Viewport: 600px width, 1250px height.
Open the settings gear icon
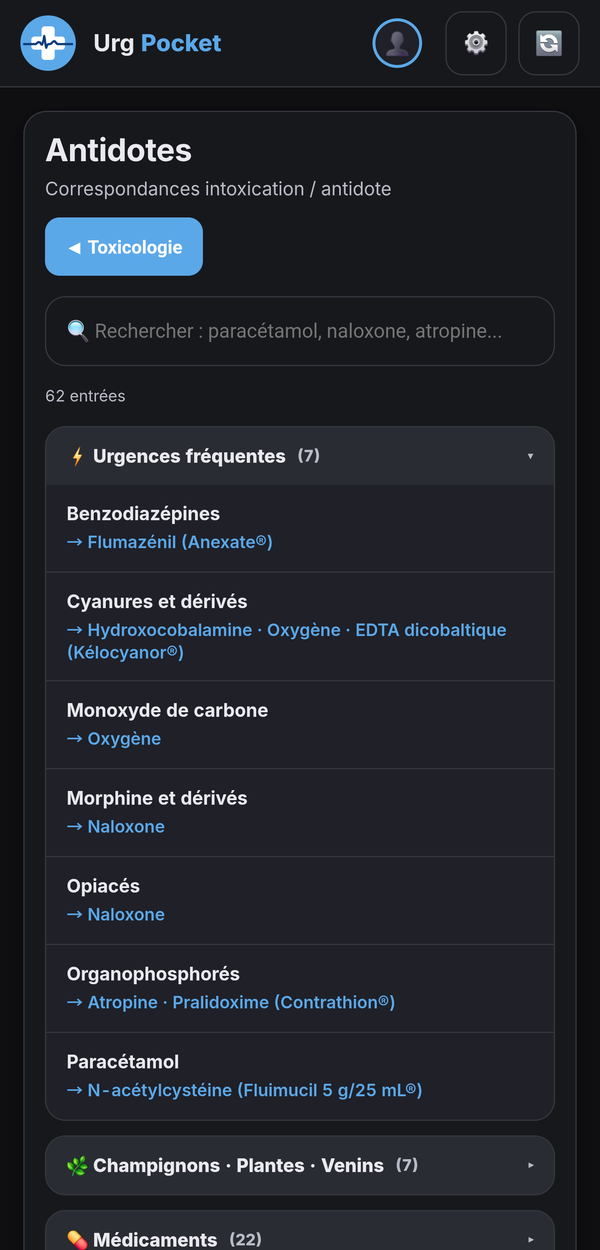[x=476, y=43]
